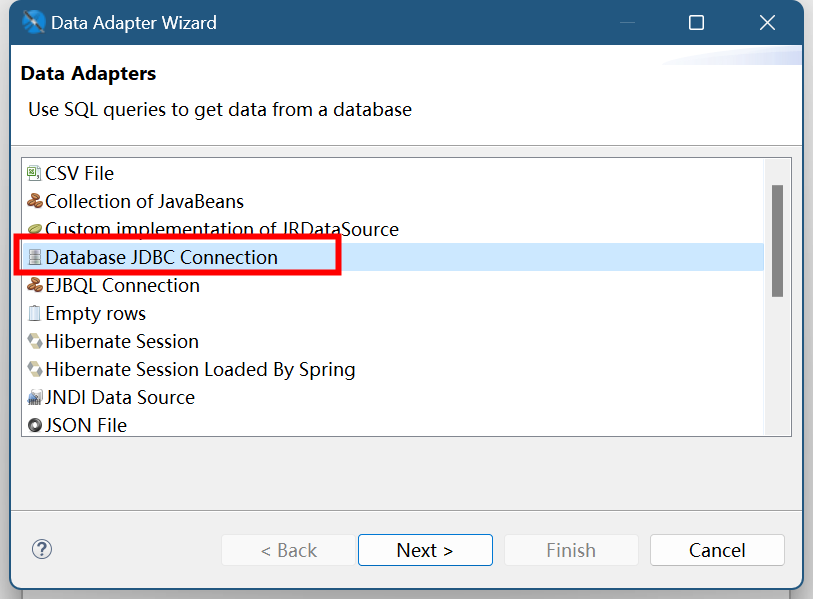Open the help question mark icon

click(x=42, y=549)
